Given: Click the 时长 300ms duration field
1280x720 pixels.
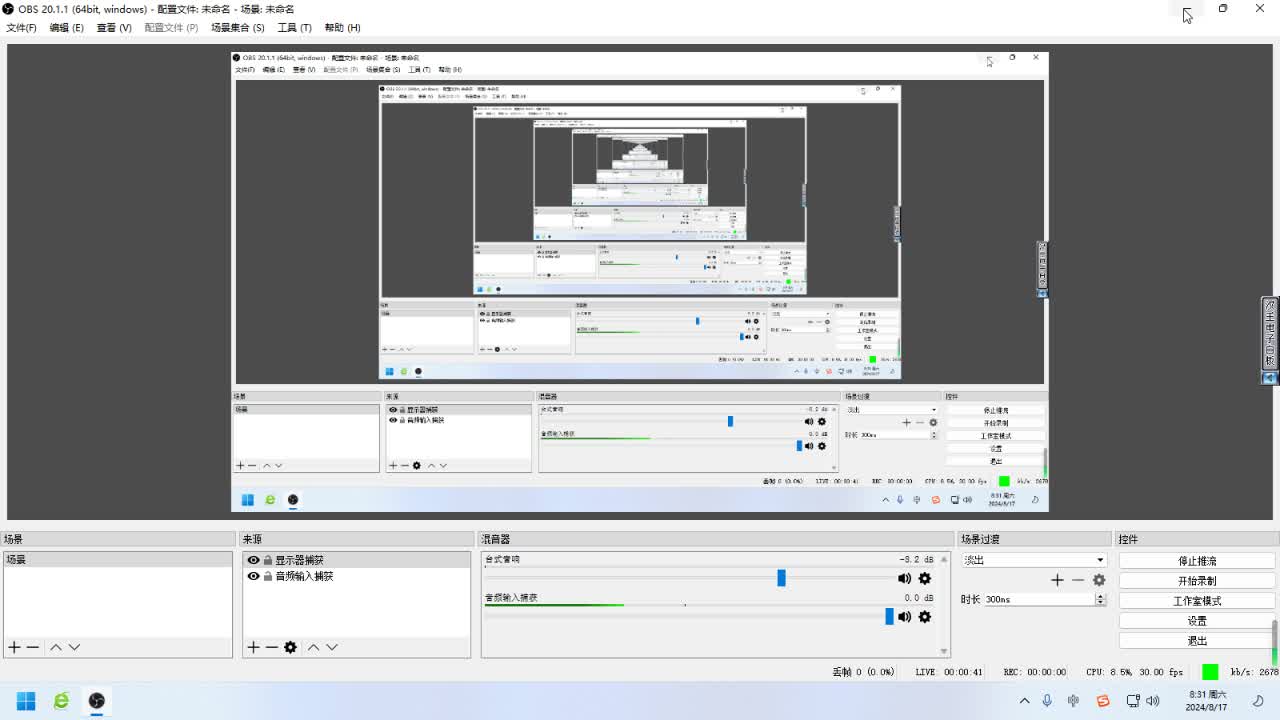Looking at the screenshot, I should click(1039, 600).
